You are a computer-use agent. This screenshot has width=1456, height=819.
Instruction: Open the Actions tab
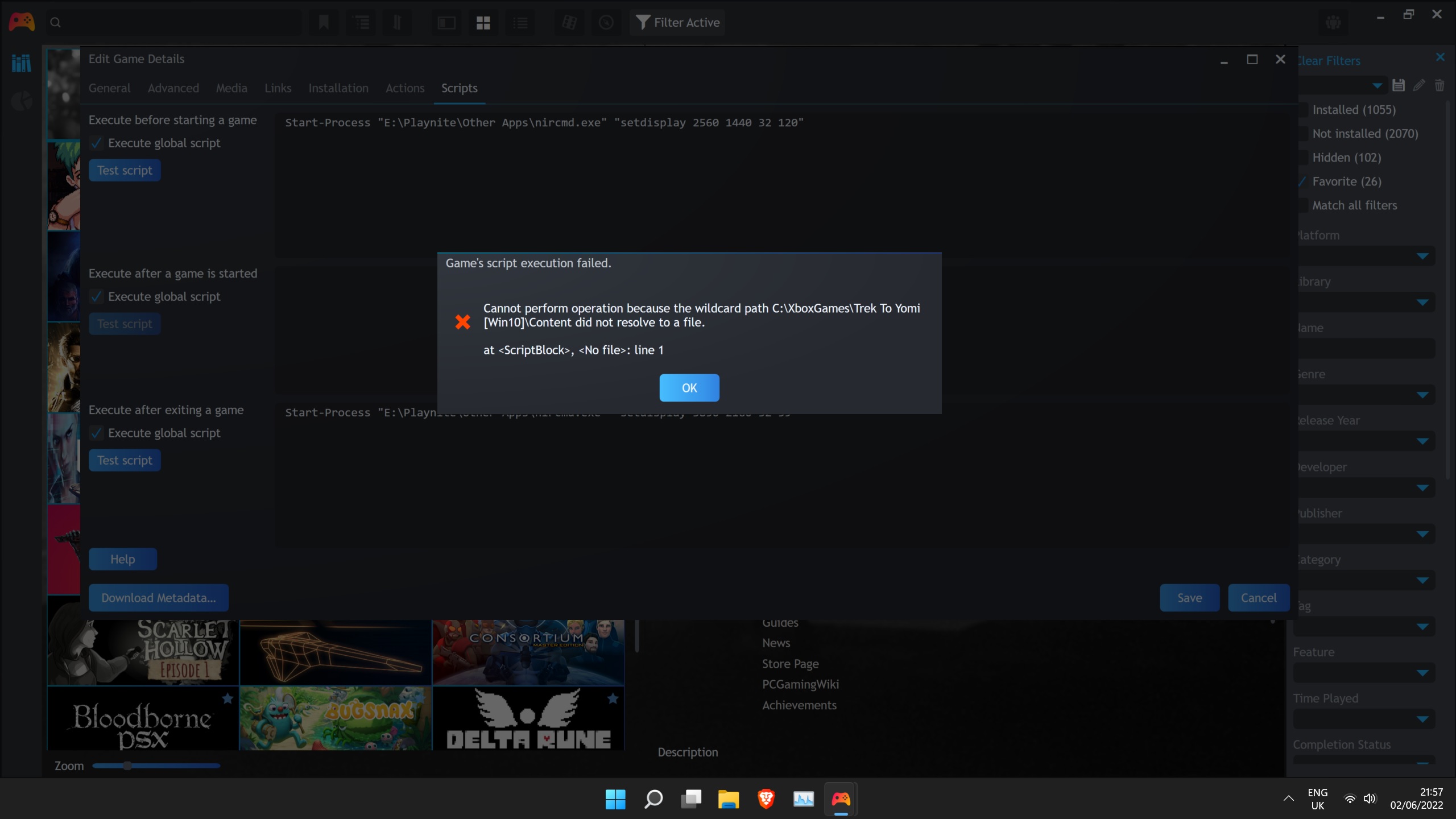(x=404, y=88)
